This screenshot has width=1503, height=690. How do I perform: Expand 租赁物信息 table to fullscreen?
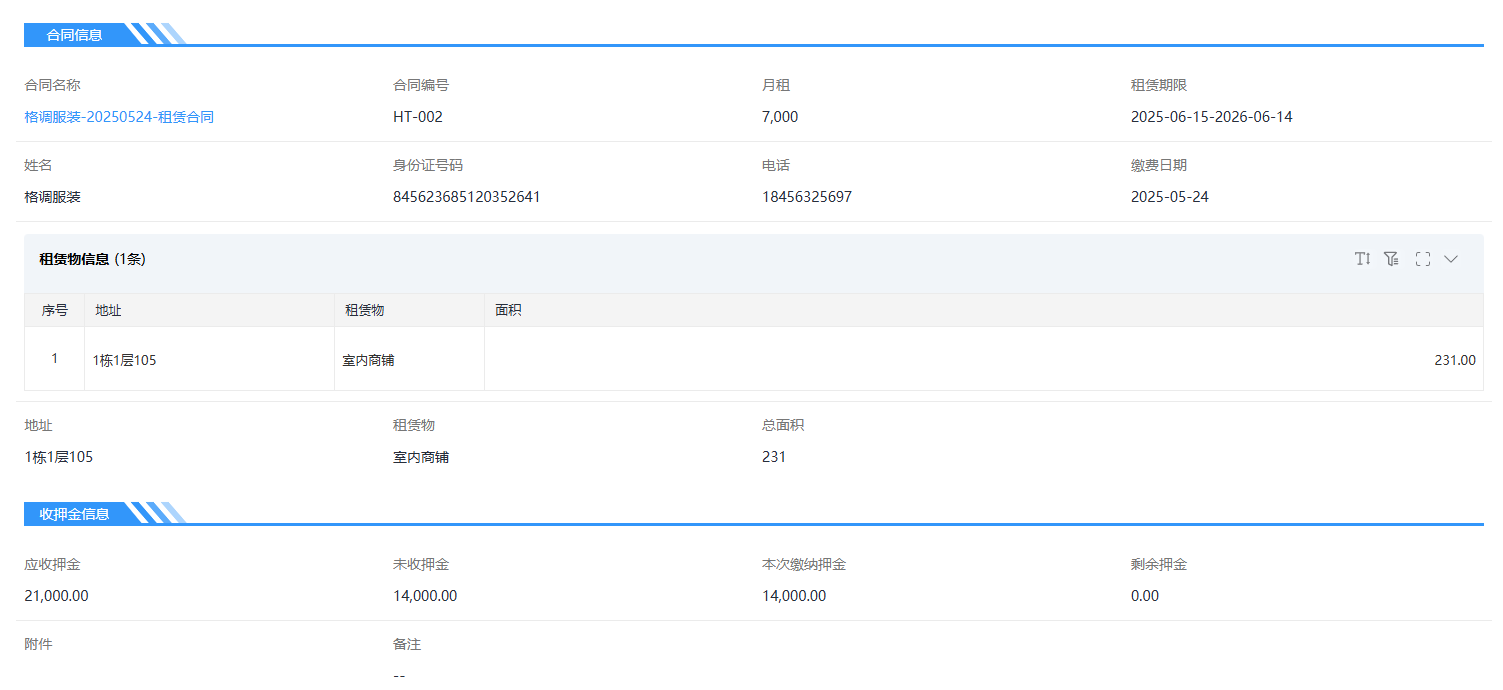point(1422,259)
